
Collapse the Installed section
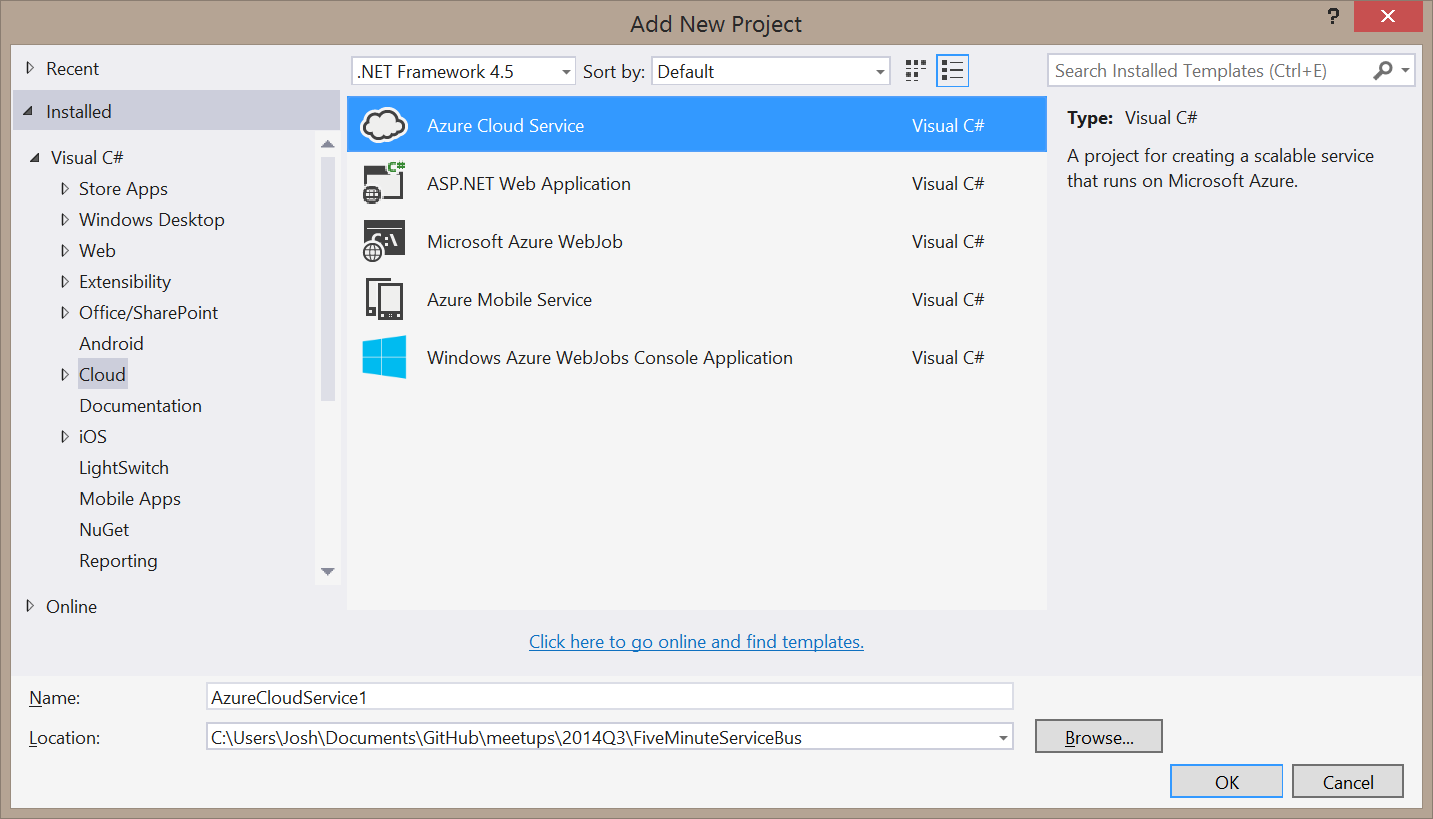tap(28, 112)
